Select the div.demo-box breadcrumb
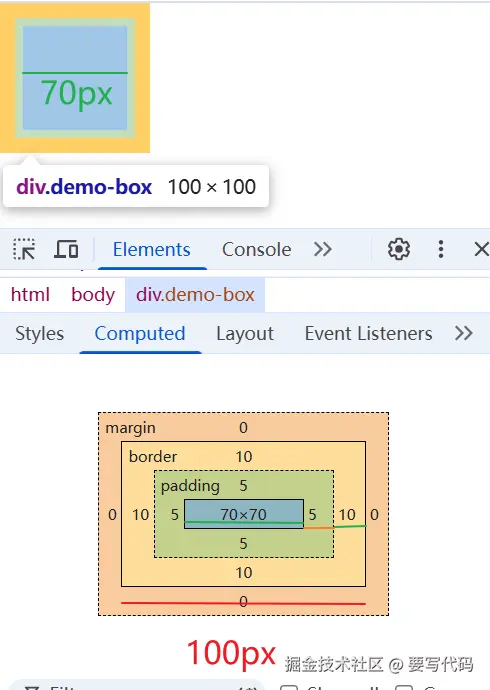The image size is (490, 690). click(x=195, y=294)
